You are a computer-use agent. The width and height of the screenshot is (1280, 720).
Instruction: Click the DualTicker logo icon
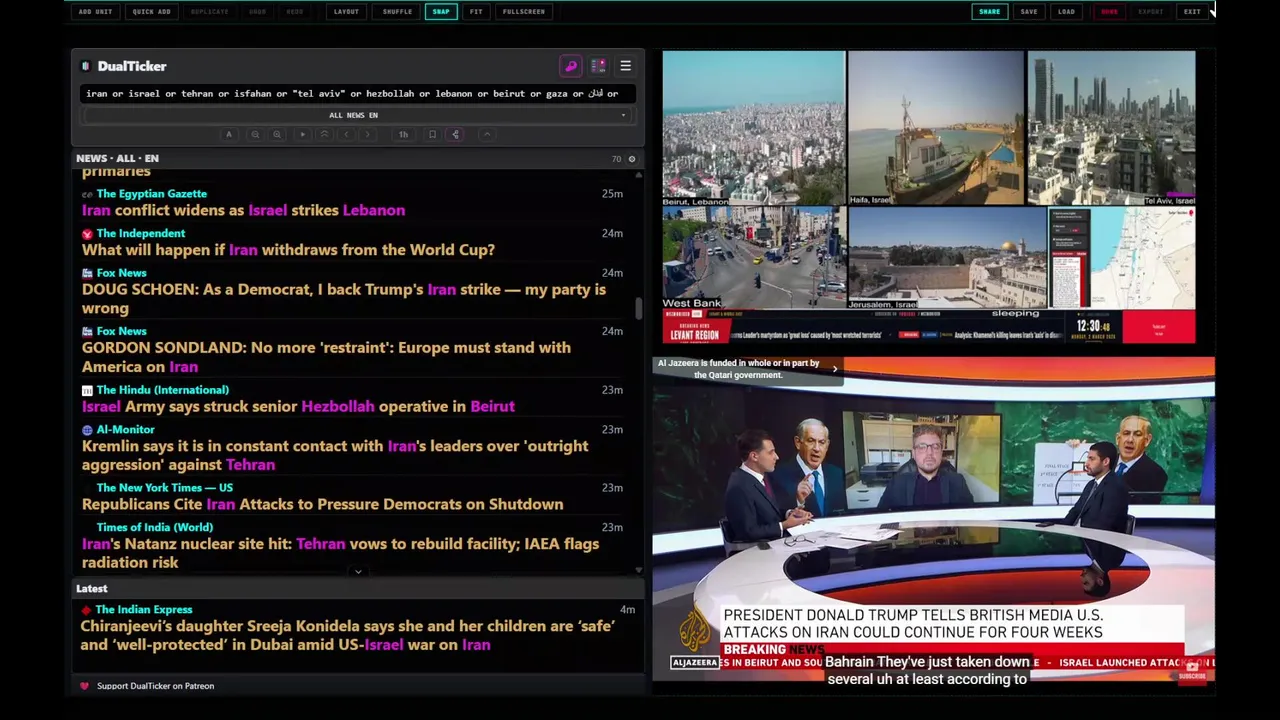click(85, 66)
